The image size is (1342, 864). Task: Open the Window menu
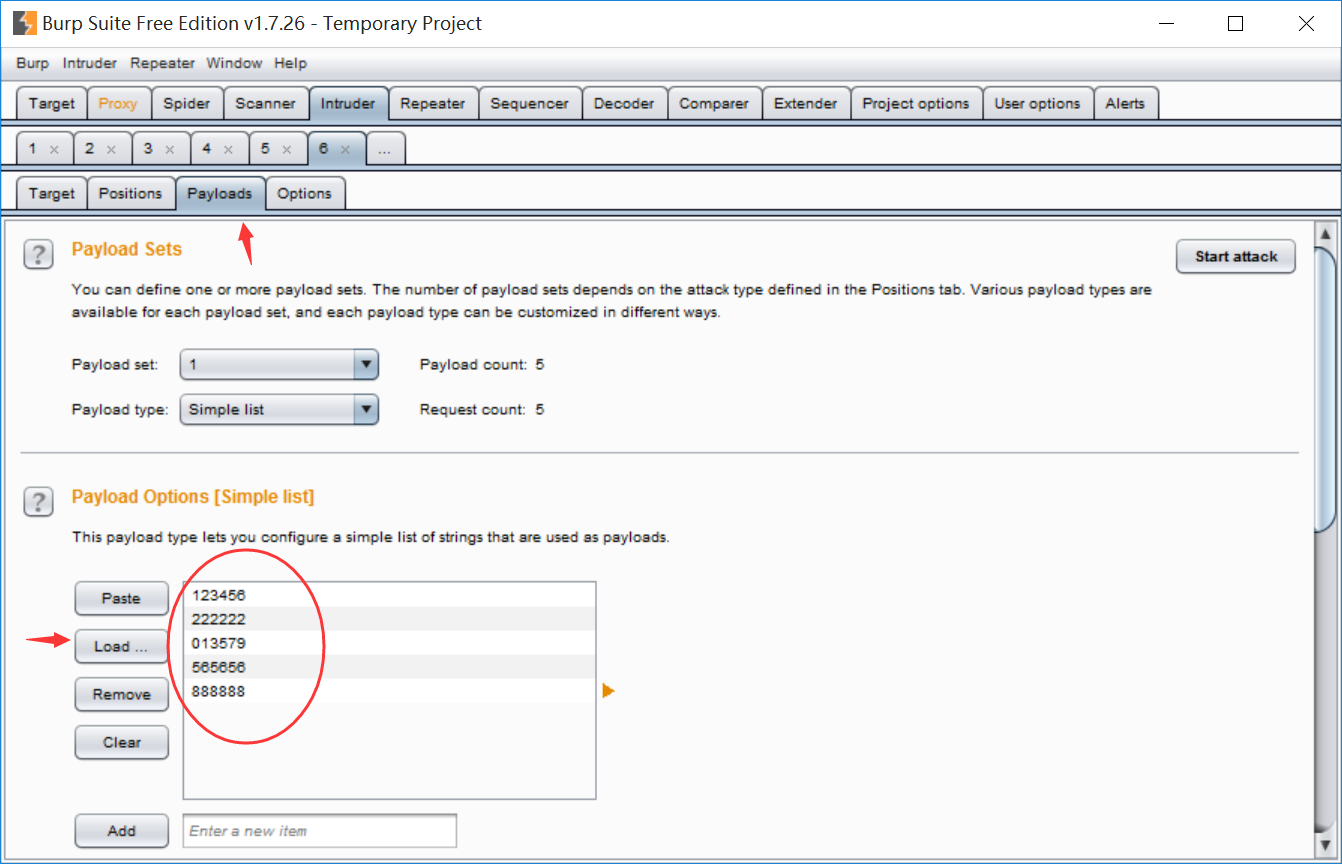[x=234, y=63]
